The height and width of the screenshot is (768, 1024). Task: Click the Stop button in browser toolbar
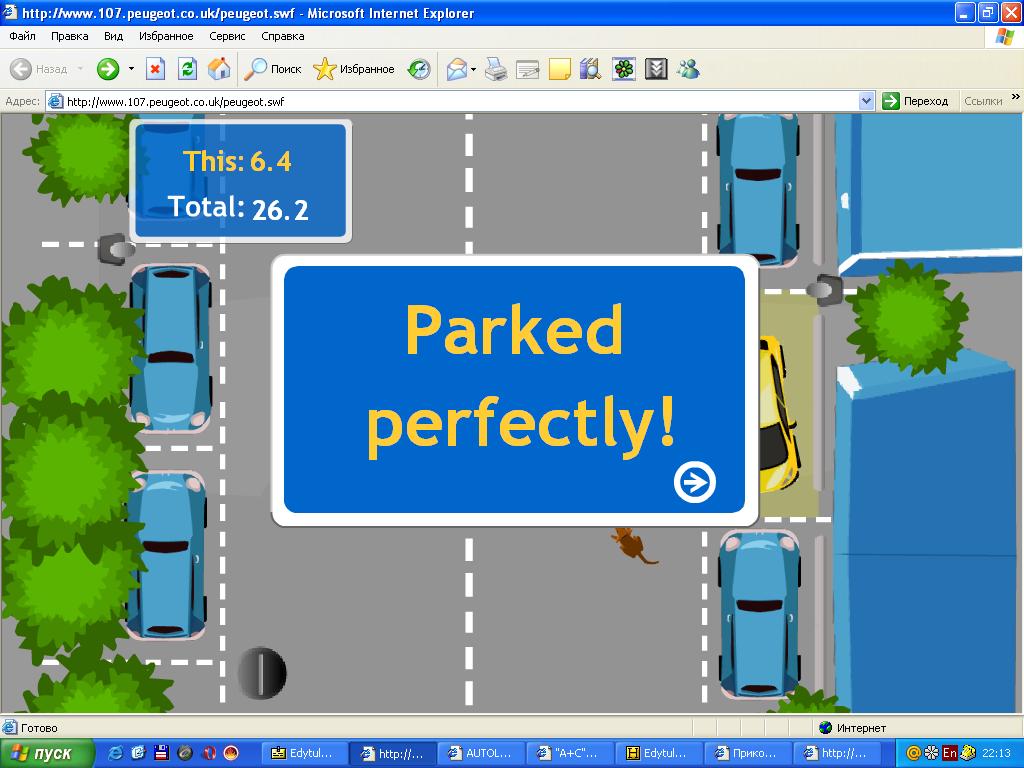[155, 69]
